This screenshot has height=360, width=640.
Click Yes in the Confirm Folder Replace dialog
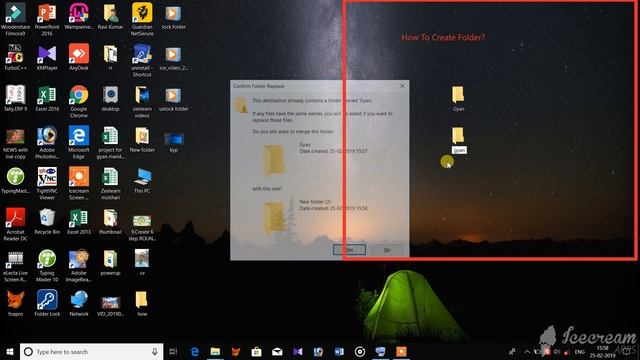coord(349,249)
